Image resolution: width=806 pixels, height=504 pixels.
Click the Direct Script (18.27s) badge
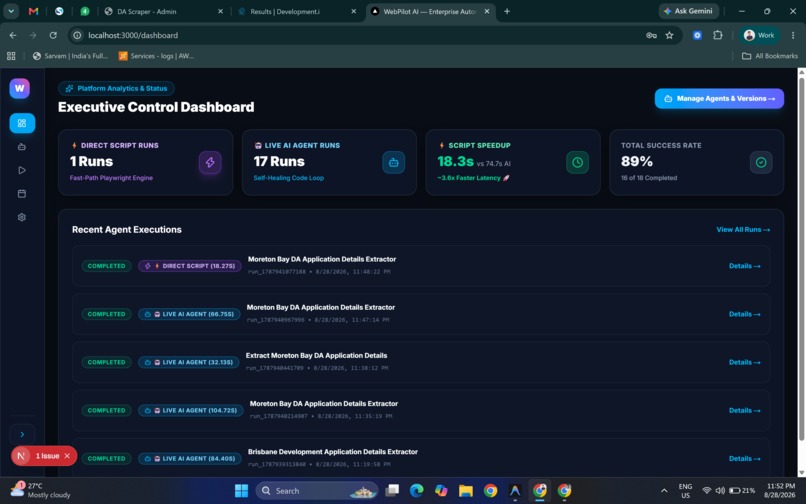point(190,266)
